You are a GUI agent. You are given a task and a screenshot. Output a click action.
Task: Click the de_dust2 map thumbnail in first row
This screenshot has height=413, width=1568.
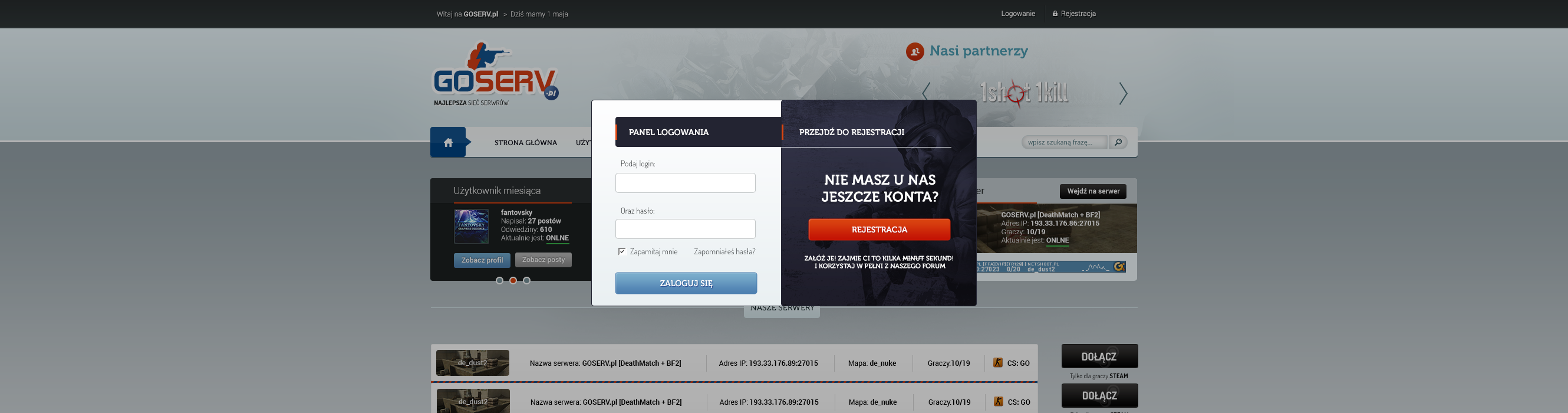coord(472,363)
